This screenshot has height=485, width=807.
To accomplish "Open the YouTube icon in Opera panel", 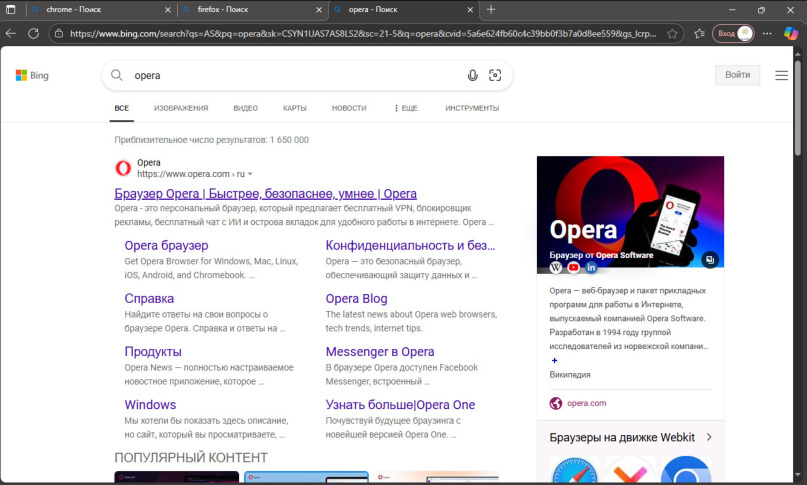I will pyautogui.click(x=574, y=268).
